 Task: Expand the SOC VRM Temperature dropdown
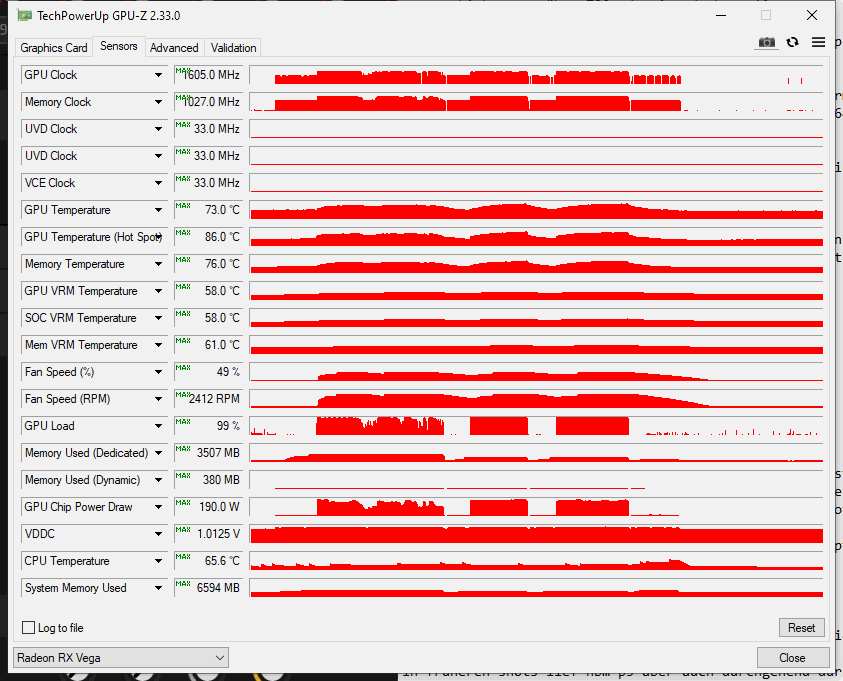[158, 318]
